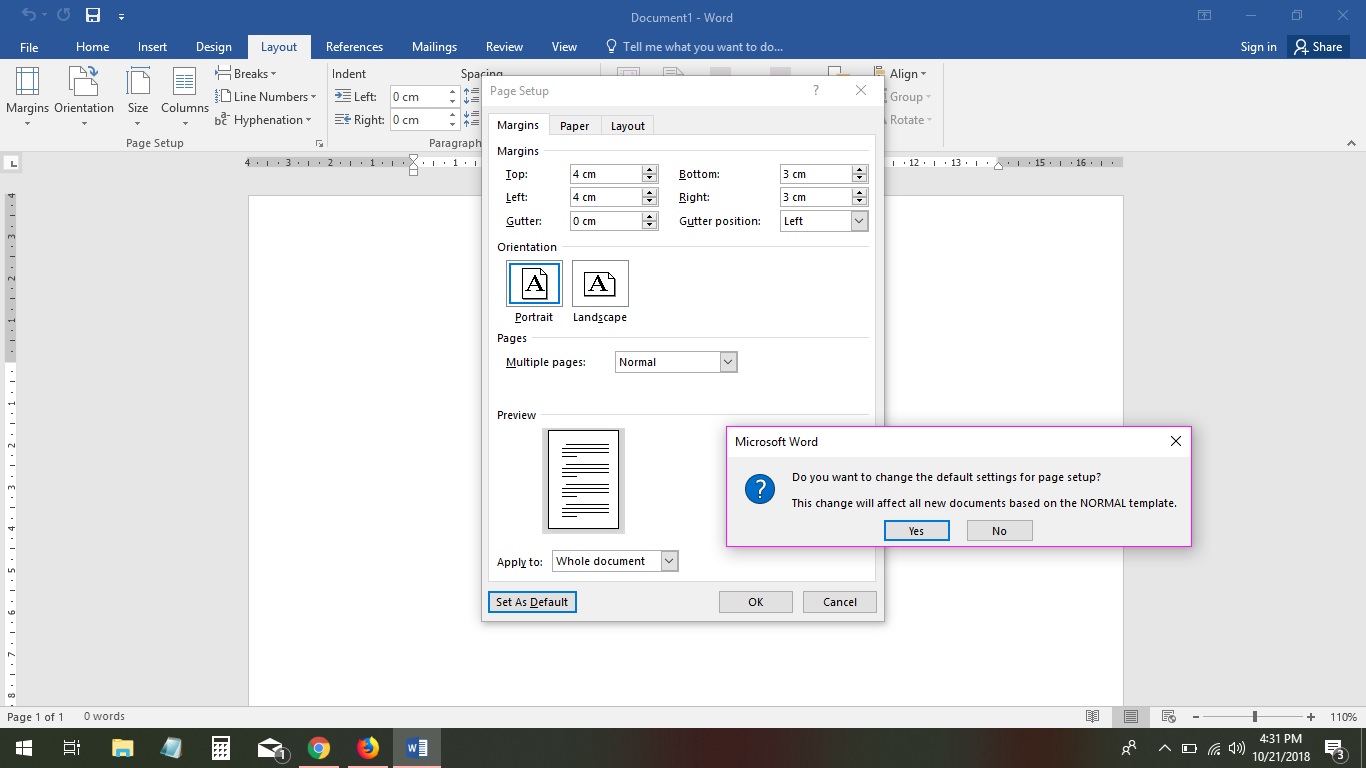Viewport: 1366px width, 768px height.
Task: Click Page 1 of 1 in status bar
Action: 35,717
